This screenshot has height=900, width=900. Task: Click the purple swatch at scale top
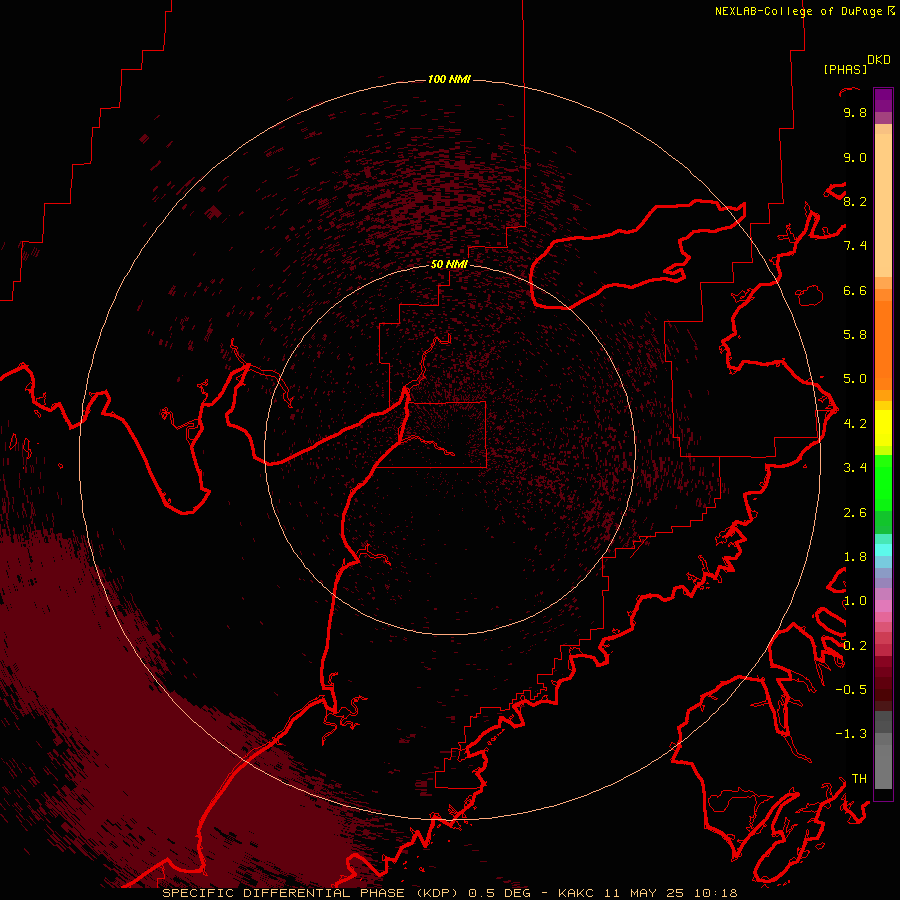[x=883, y=100]
